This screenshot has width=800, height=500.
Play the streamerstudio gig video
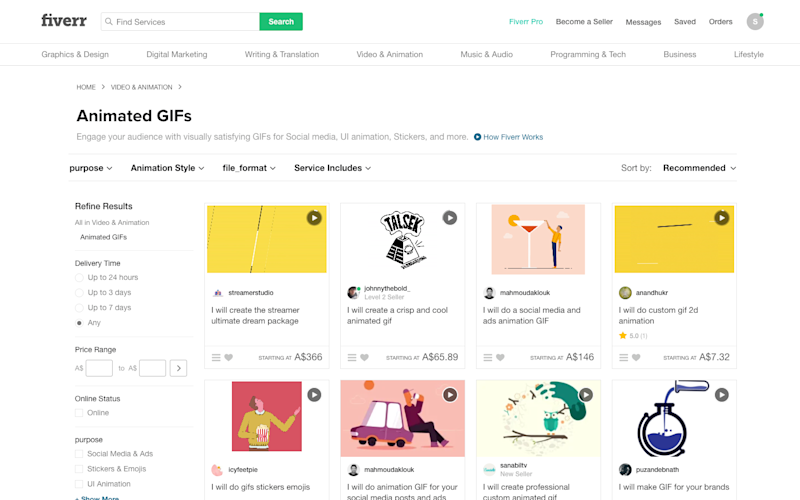coord(314,218)
